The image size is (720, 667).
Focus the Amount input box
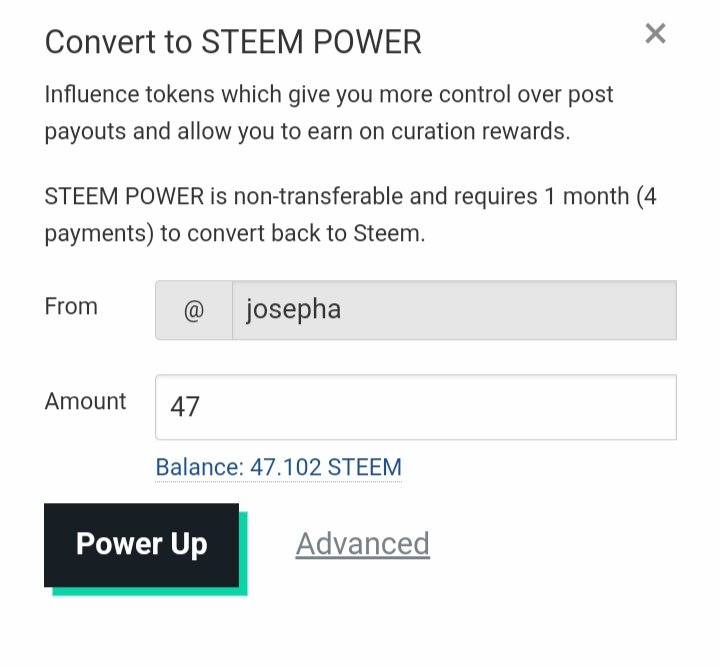(x=415, y=407)
